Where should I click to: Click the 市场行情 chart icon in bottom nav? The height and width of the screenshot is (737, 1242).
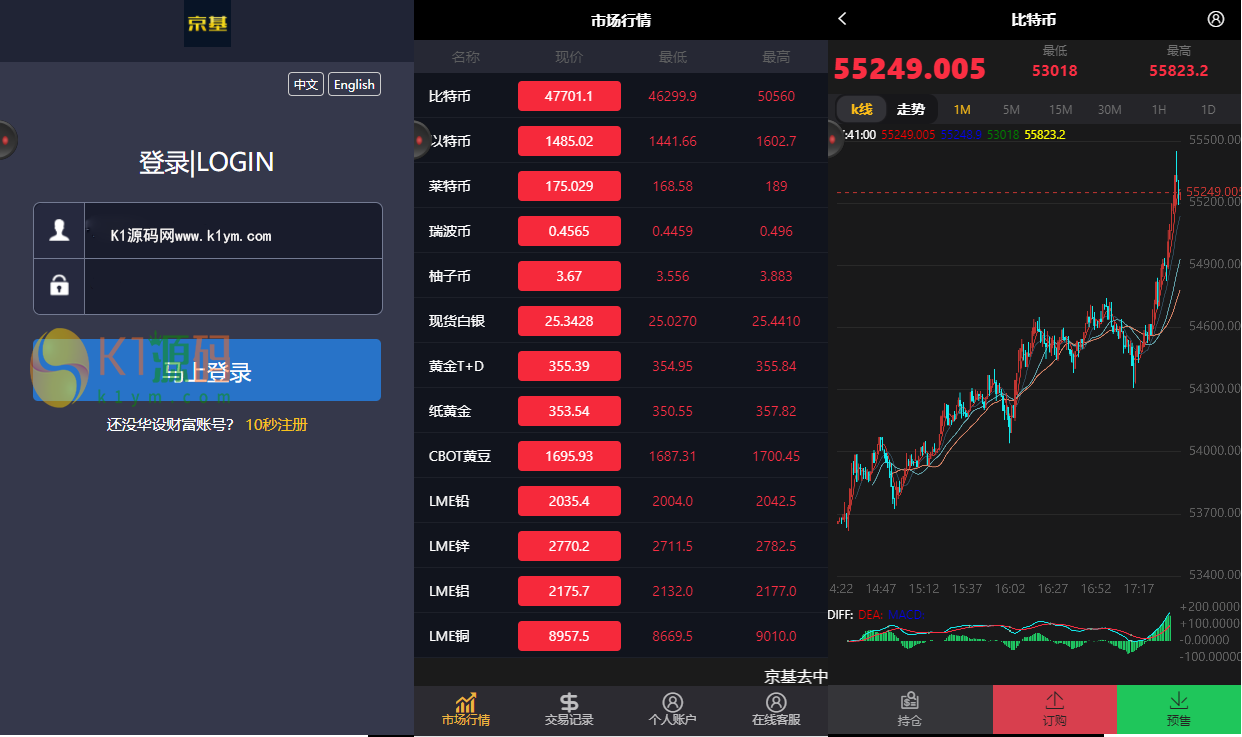pos(466,702)
